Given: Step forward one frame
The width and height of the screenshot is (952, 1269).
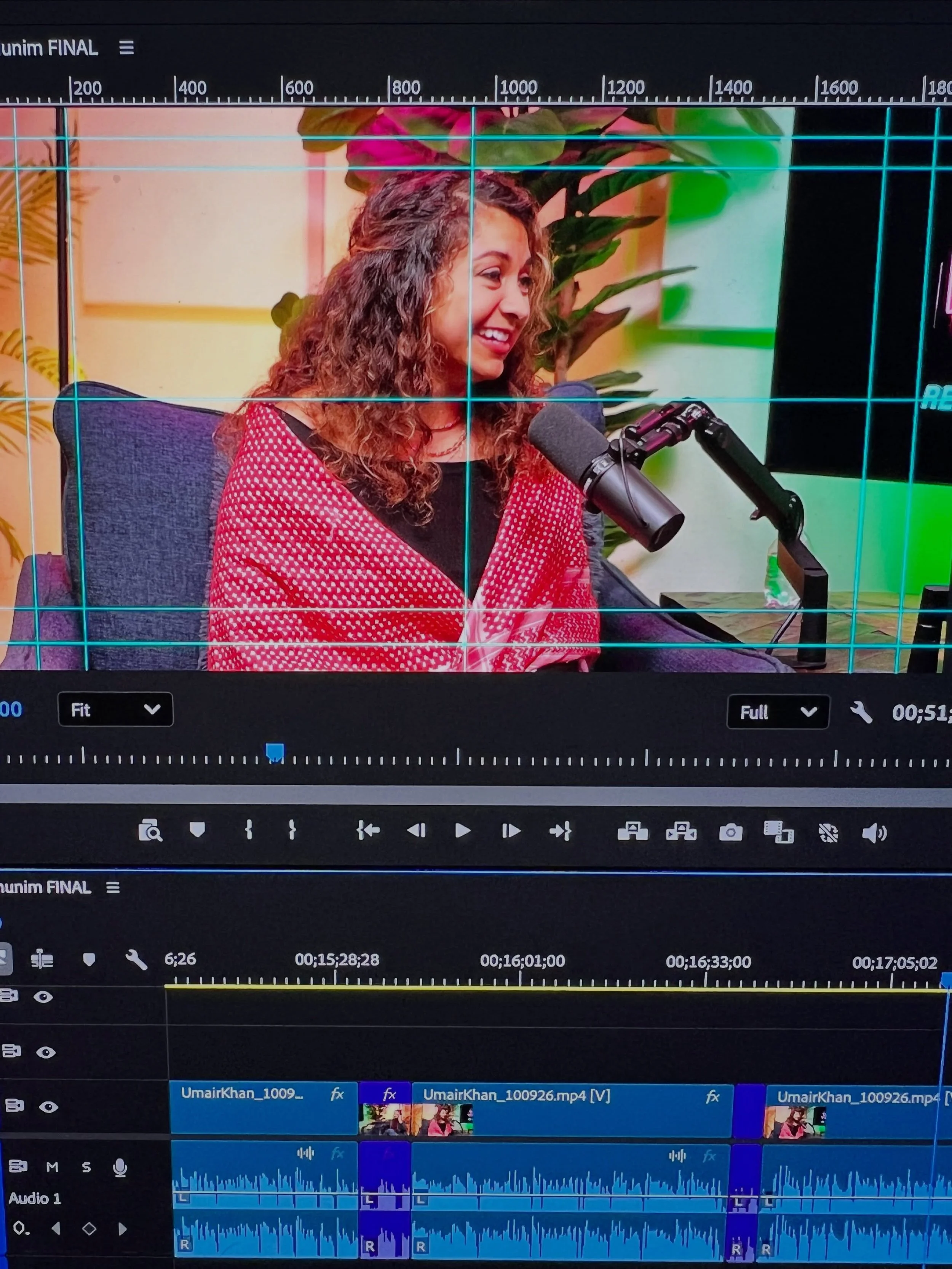Looking at the screenshot, I should click(x=511, y=831).
